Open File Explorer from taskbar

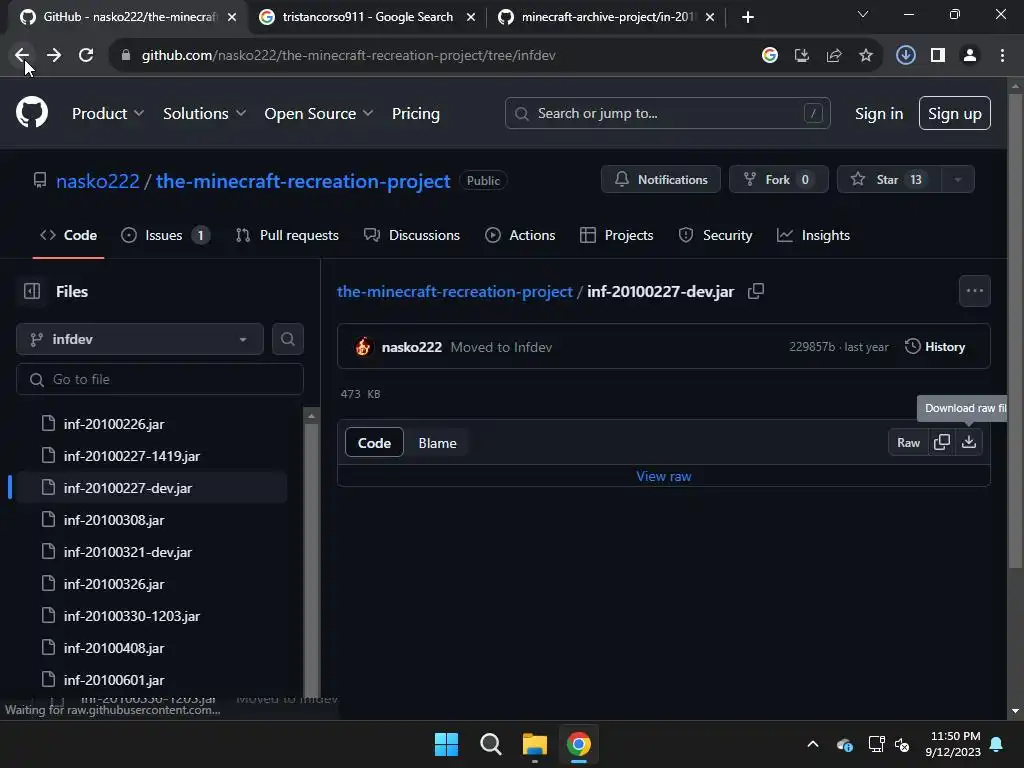click(534, 744)
